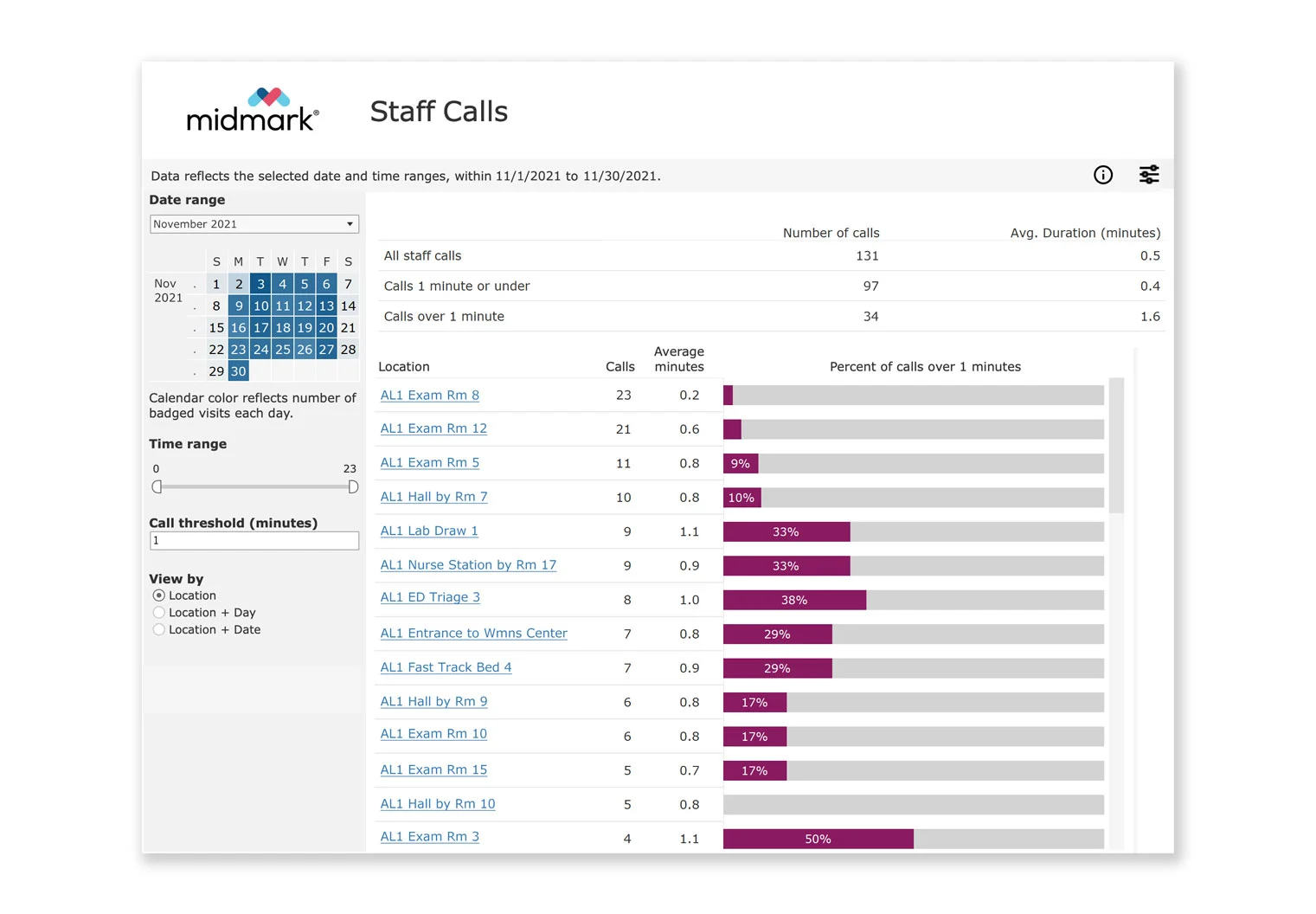
Task: Select the Location radio button
Action: [159, 595]
